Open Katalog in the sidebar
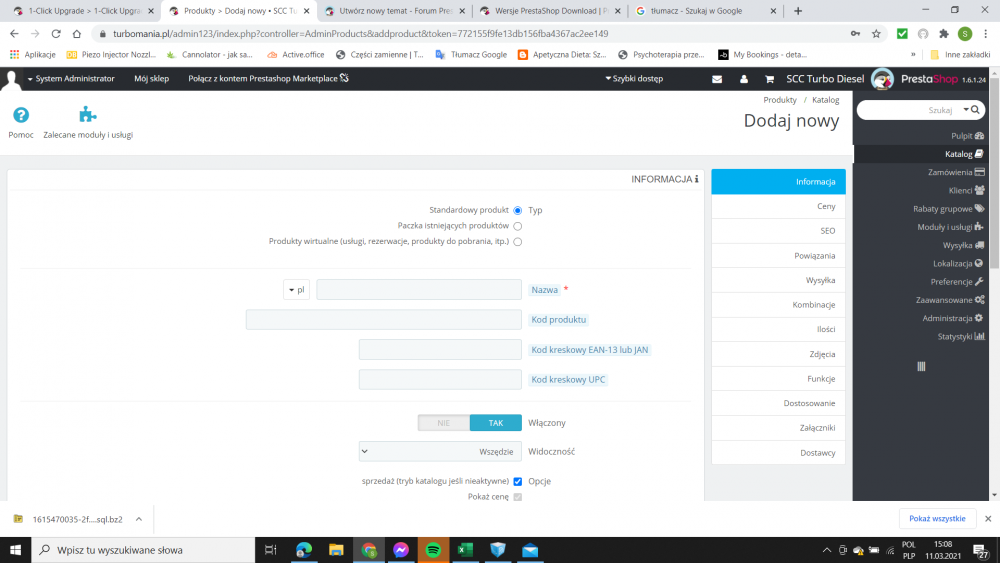Screen dimensions: 1000x563 (920, 154)
